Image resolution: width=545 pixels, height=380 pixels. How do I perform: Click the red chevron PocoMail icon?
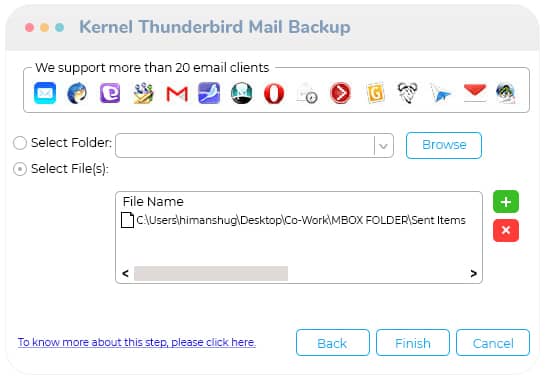[340, 93]
